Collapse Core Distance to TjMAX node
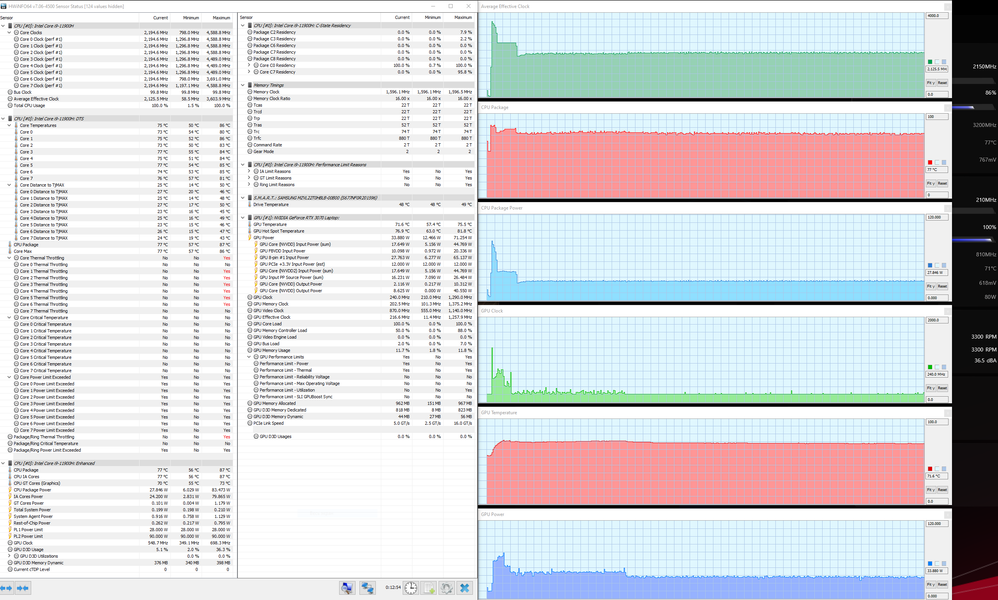The height and width of the screenshot is (600, 998). (x=10, y=185)
